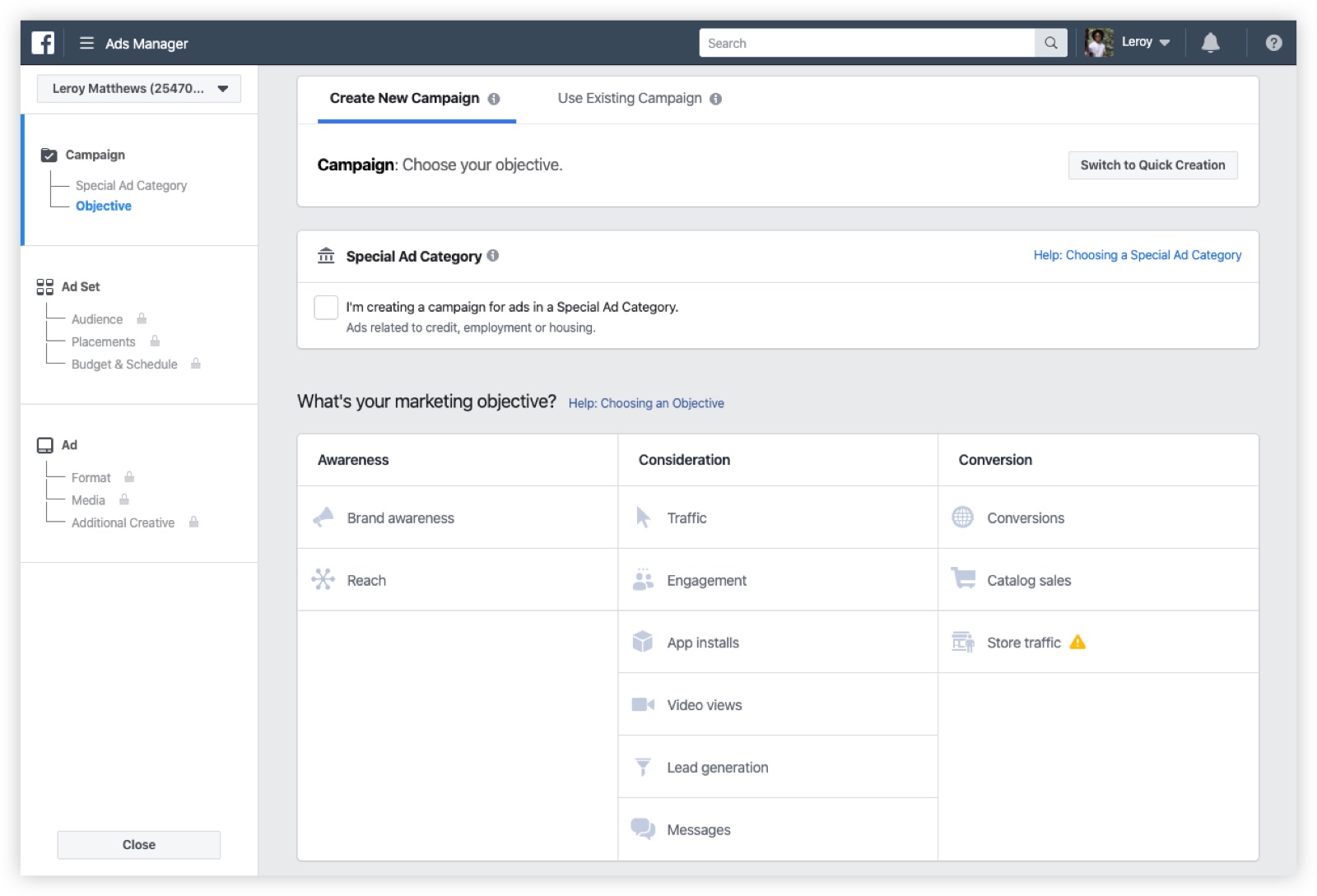Click info icon beside Special Ad Category heading
This screenshot has width=1317, height=896.
pos(493,256)
